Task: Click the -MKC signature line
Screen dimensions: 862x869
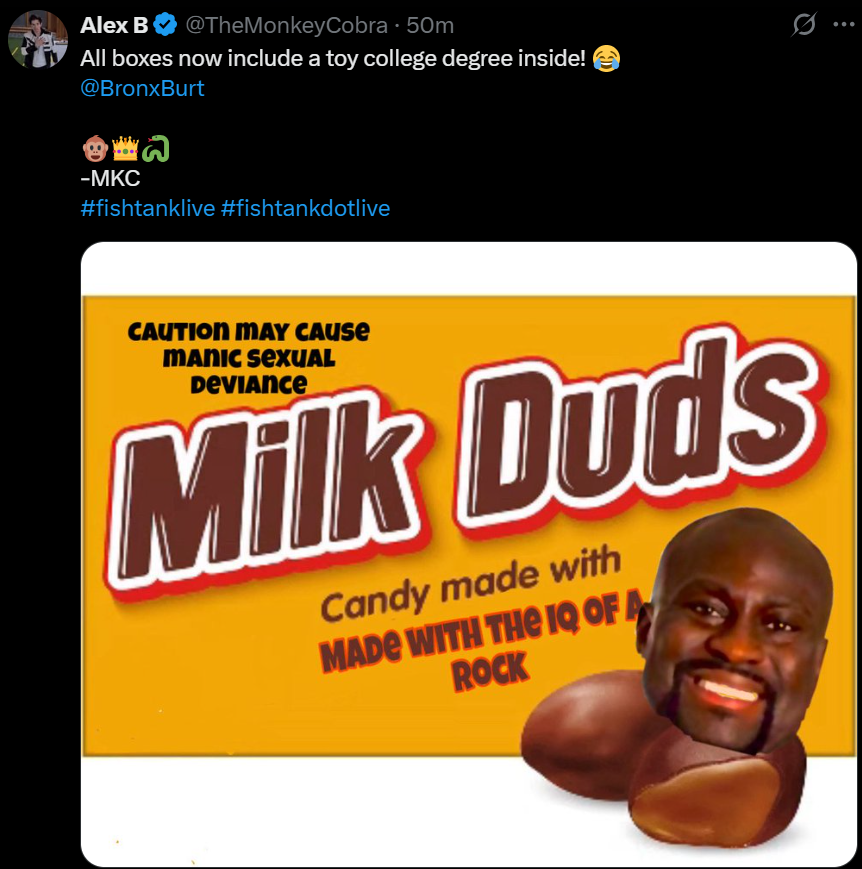Action: [111, 180]
